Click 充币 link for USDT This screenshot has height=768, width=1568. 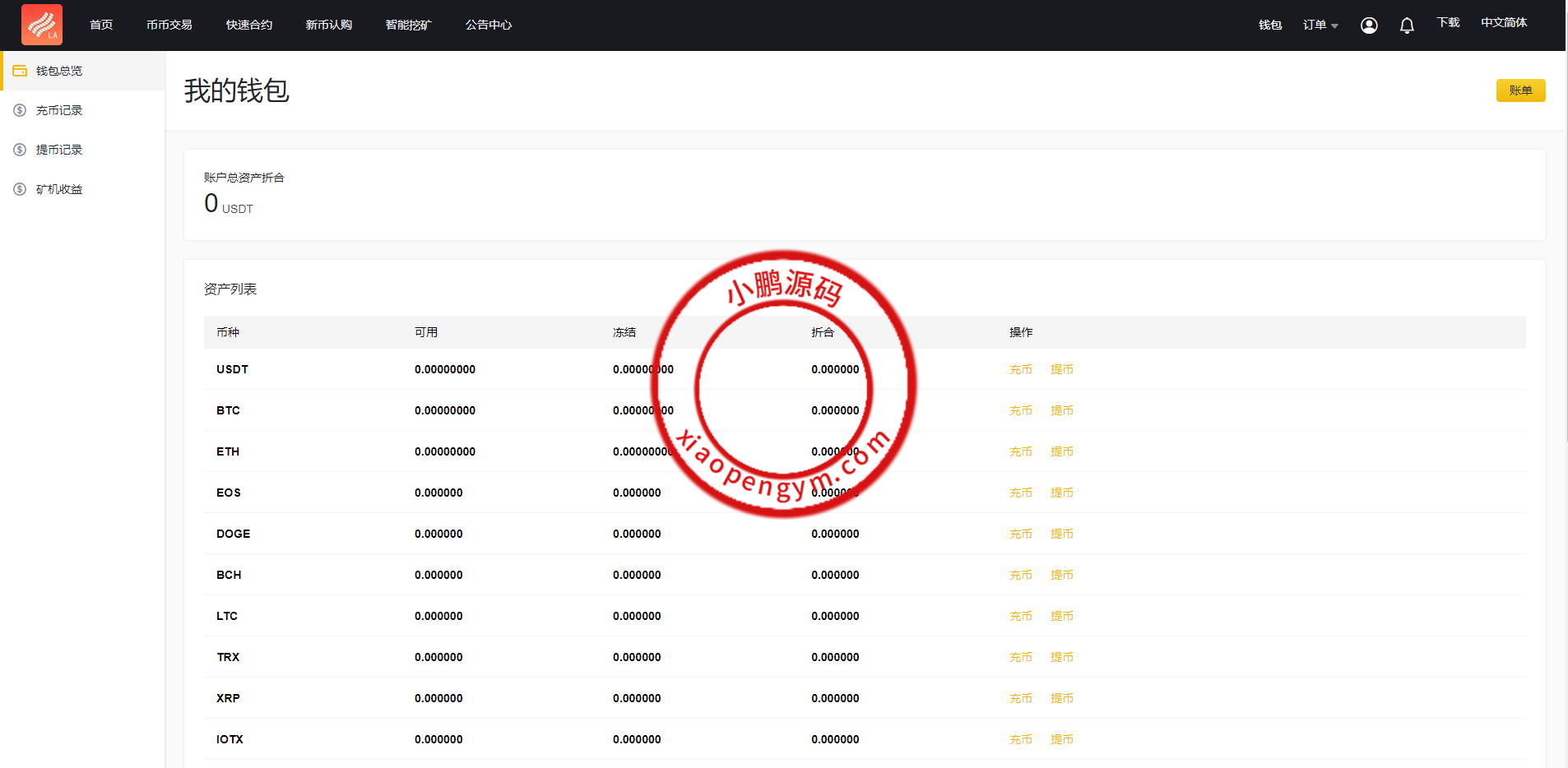1020,369
